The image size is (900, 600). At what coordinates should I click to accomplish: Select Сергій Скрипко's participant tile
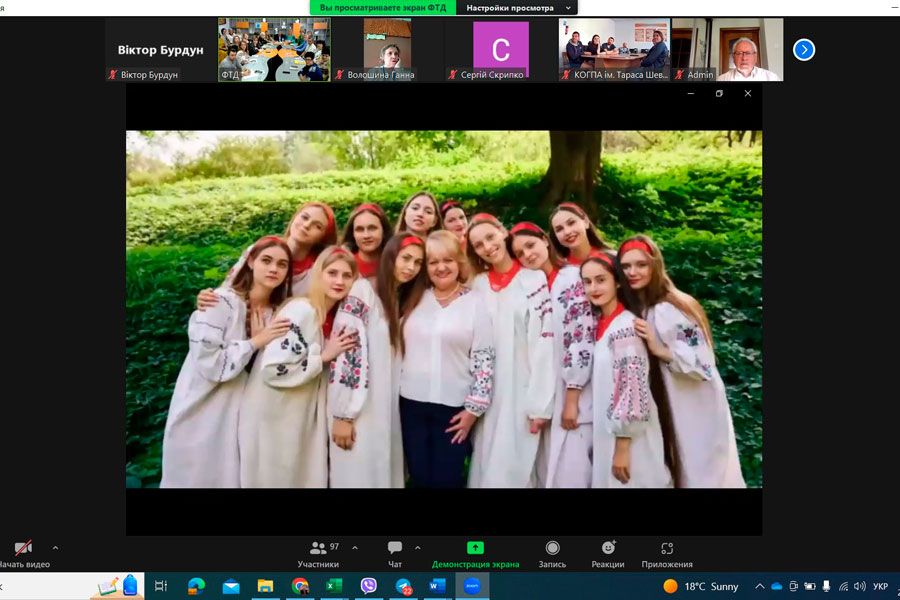tap(500, 49)
